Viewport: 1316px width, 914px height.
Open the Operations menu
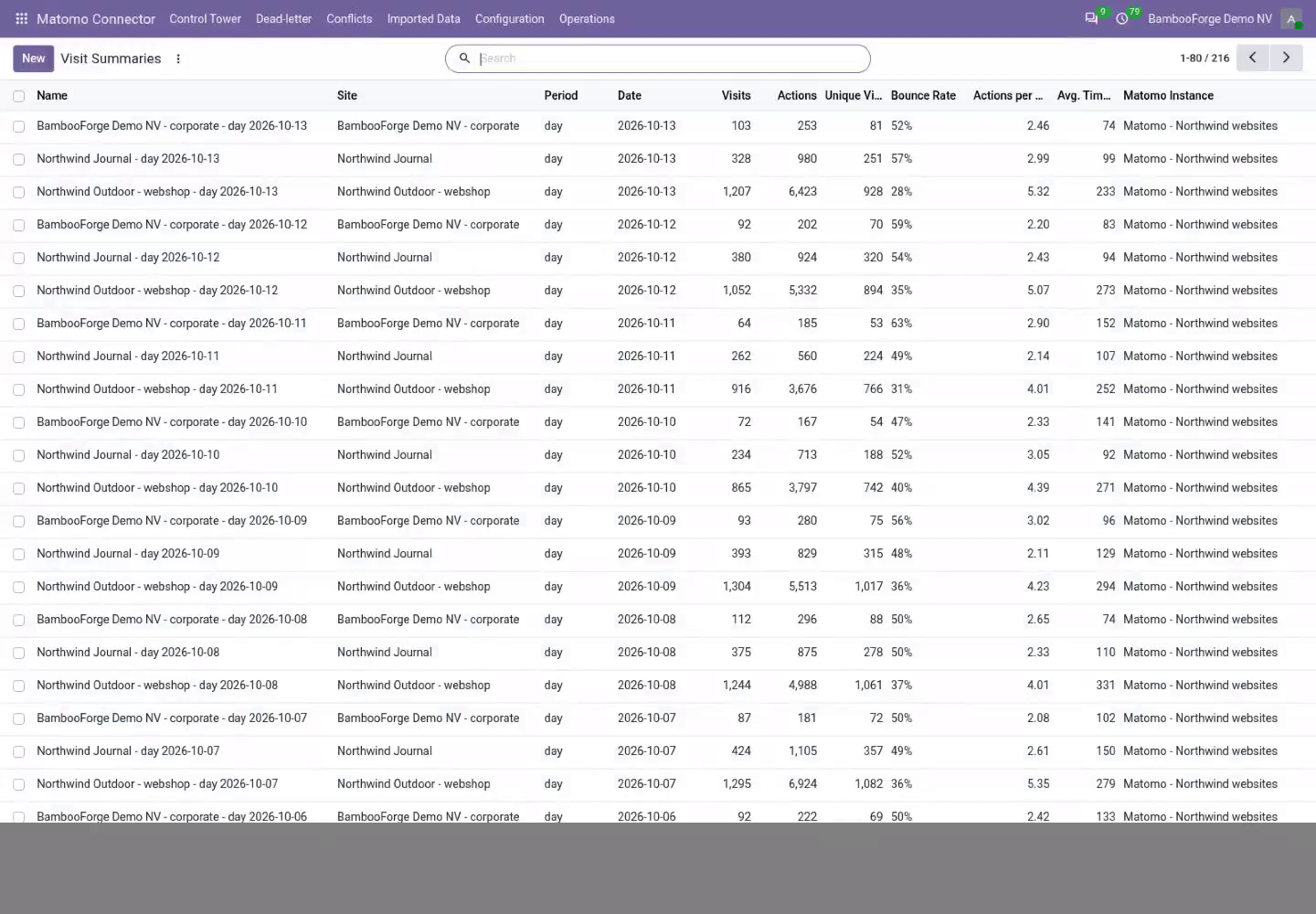tap(587, 18)
